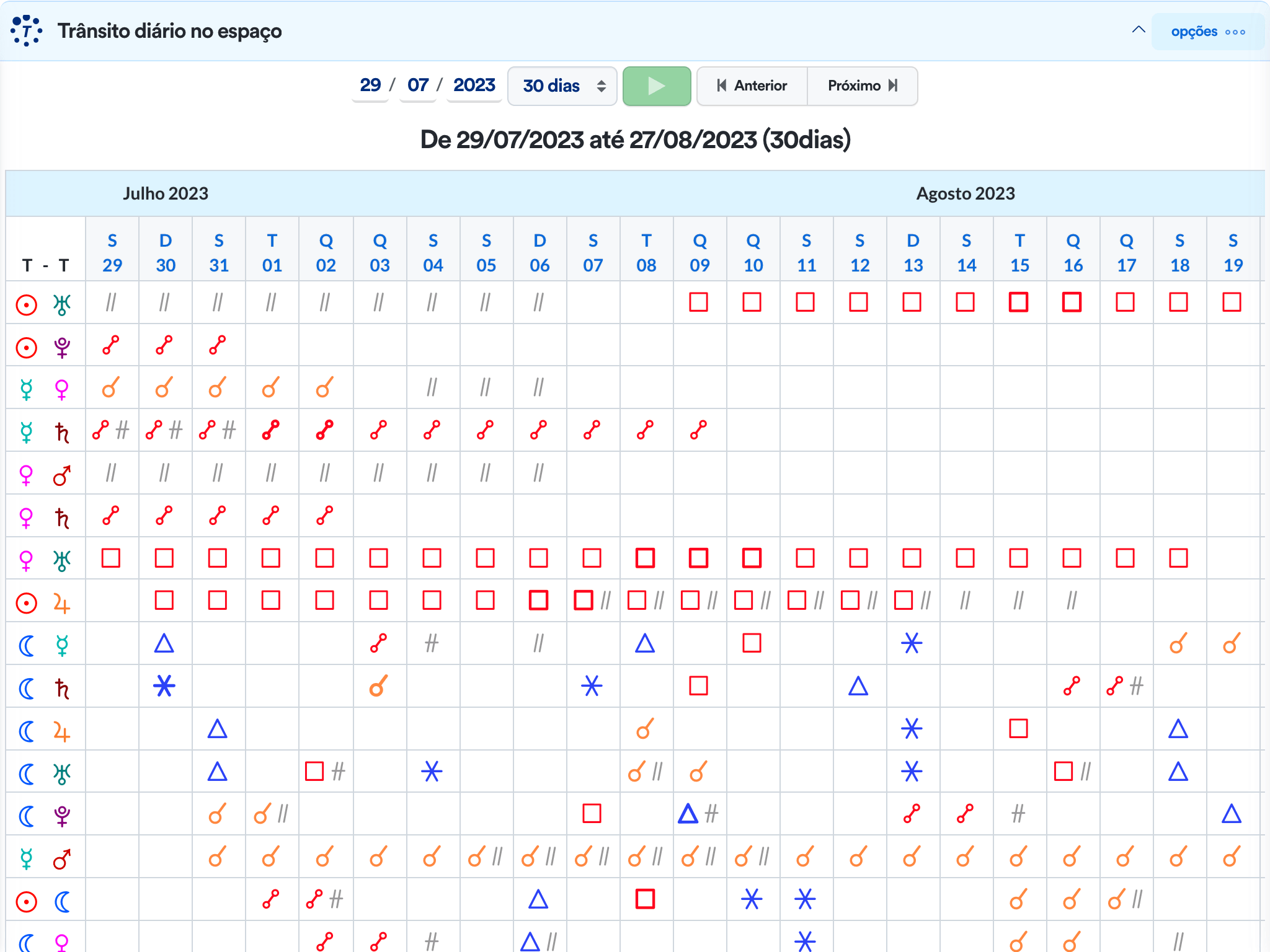The image size is (1270, 952).
Task: Open the 30 dias duration dropdown
Action: pos(562,86)
